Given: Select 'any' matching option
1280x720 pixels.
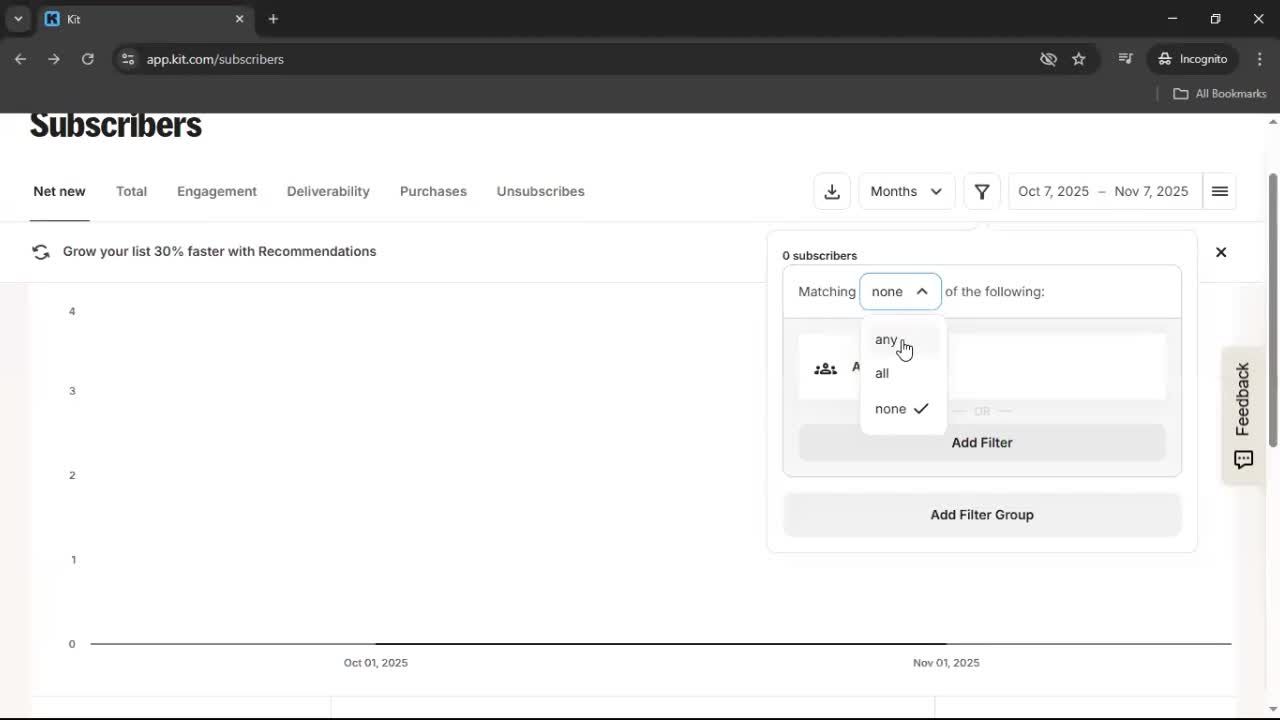Looking at the screenshot, I should [x=886, y=340].
